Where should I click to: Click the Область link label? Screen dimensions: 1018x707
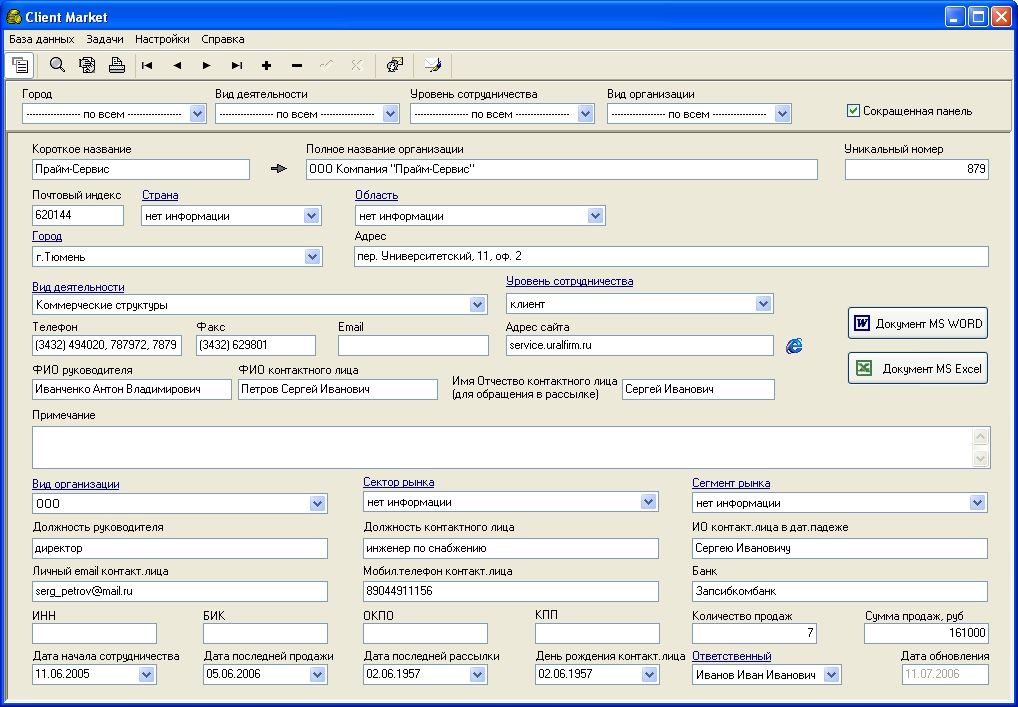pyautogui.click(x=377, y=195)
